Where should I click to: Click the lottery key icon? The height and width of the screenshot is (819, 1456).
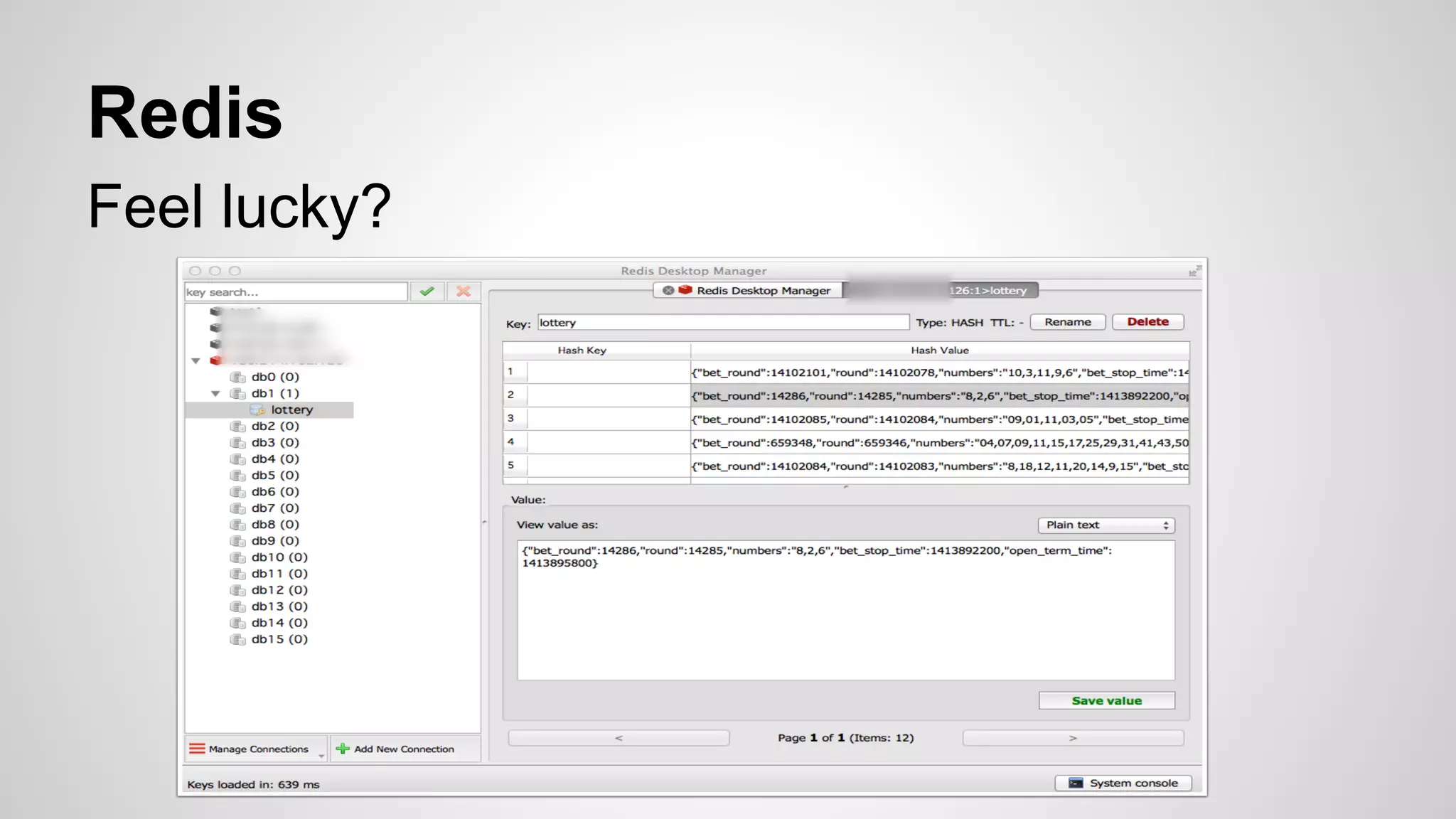tap(257, 409)
